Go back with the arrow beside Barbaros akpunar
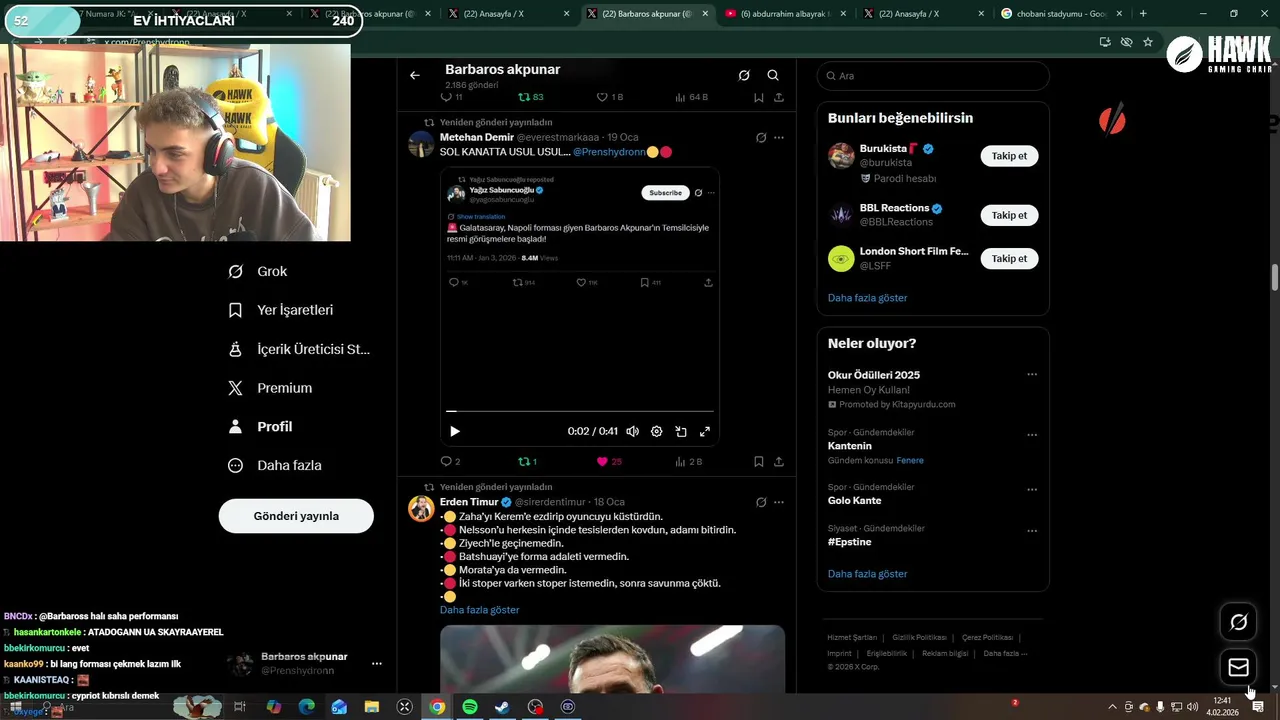The height and width of the screenshot is (720, 1280). (415, 75)
